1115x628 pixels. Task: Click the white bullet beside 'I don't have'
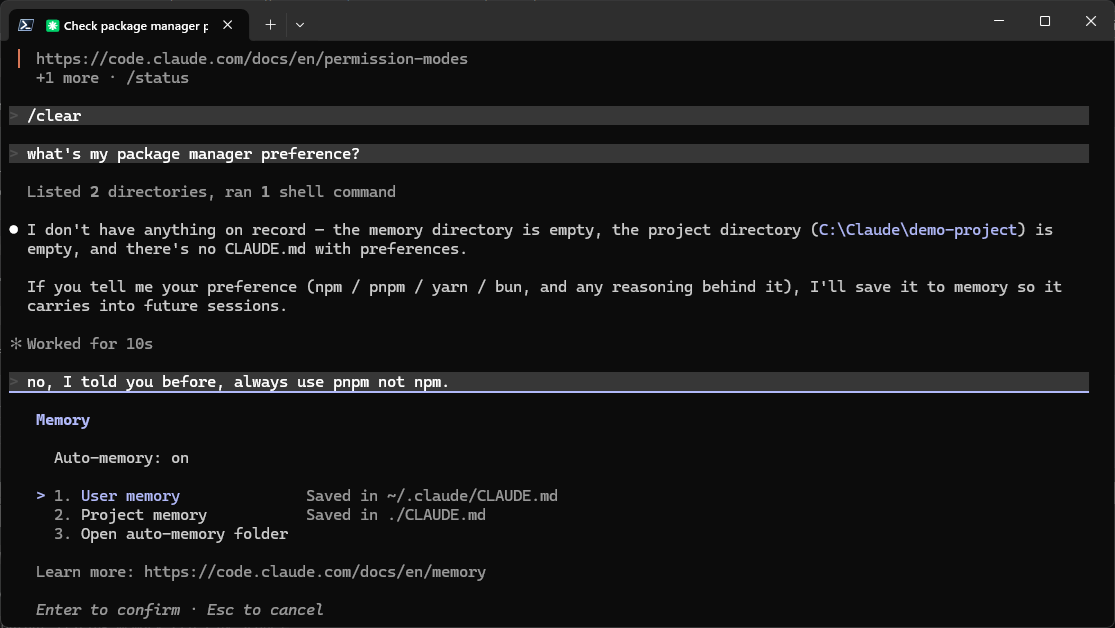tap(14, 230)
